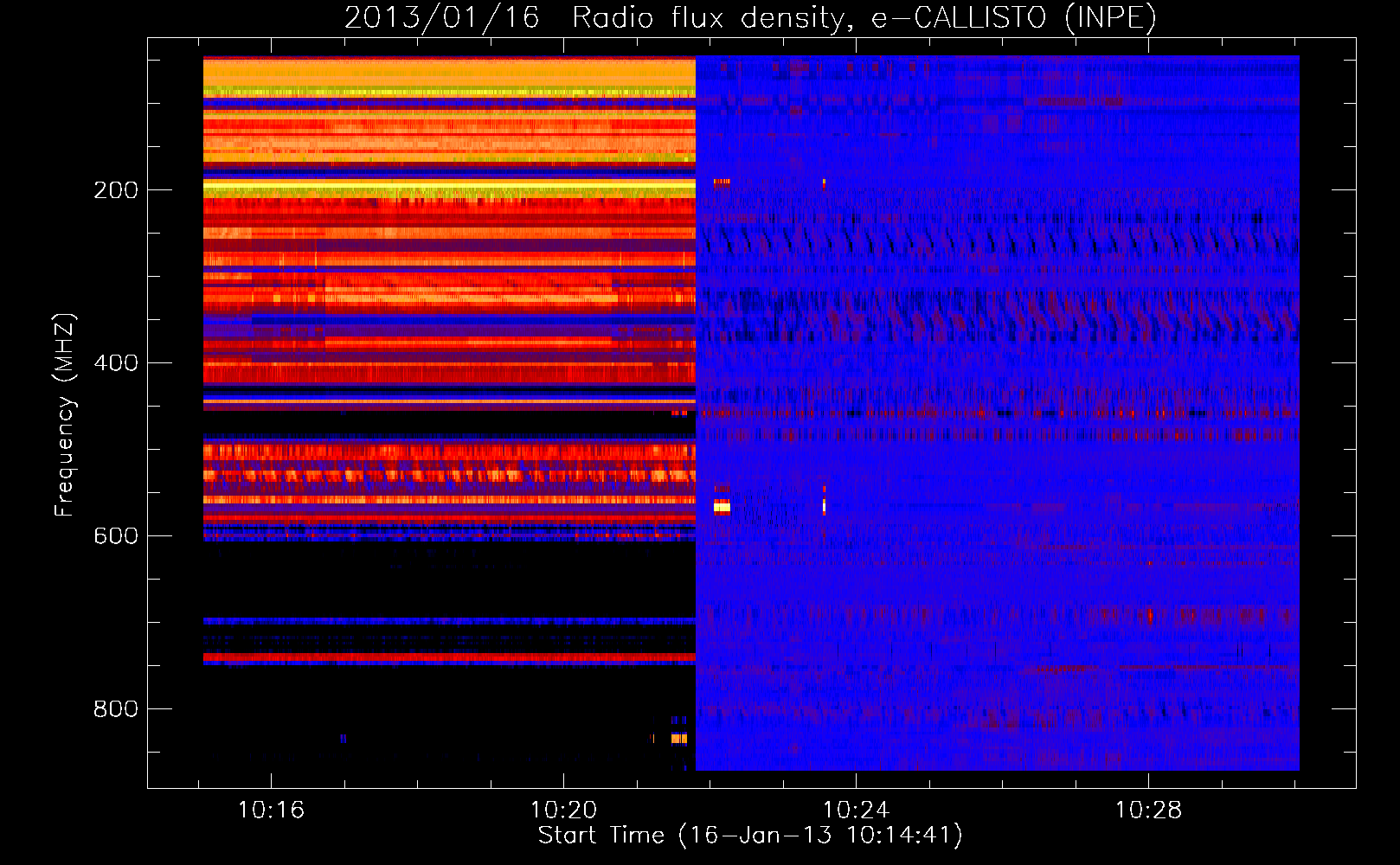The height and width of the screenshot is (865, 1400).
Task: Click the plot title '2013/01/16 Radio flux density, e-CALLISTO (INPE)'
Action: [x=750, y=18]
